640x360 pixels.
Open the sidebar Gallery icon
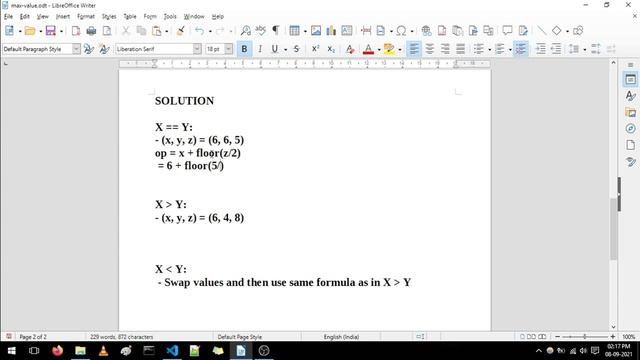[631, 112]
